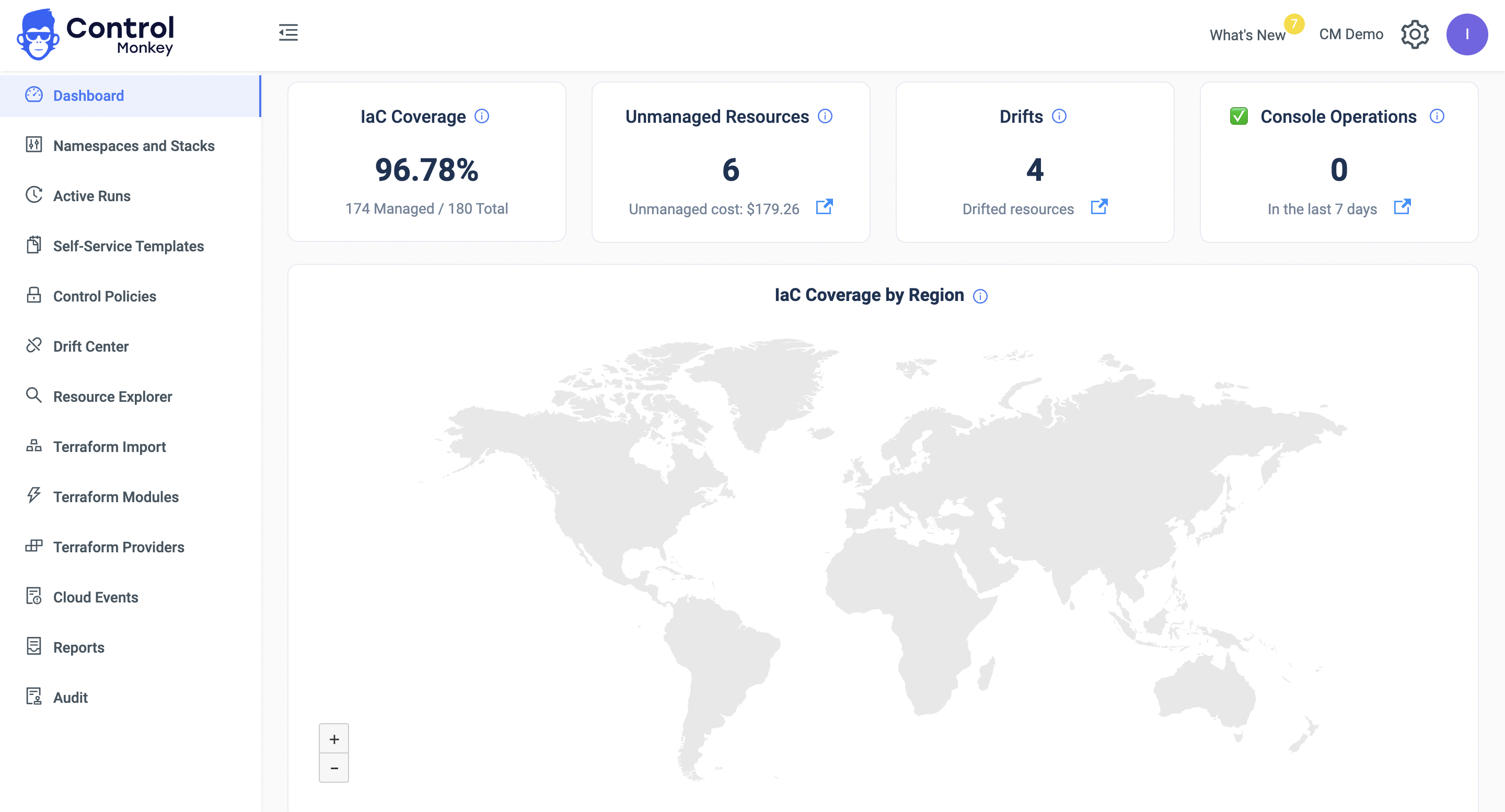
Task: Click the 96.78% coverage value
Action: (426, 169)
